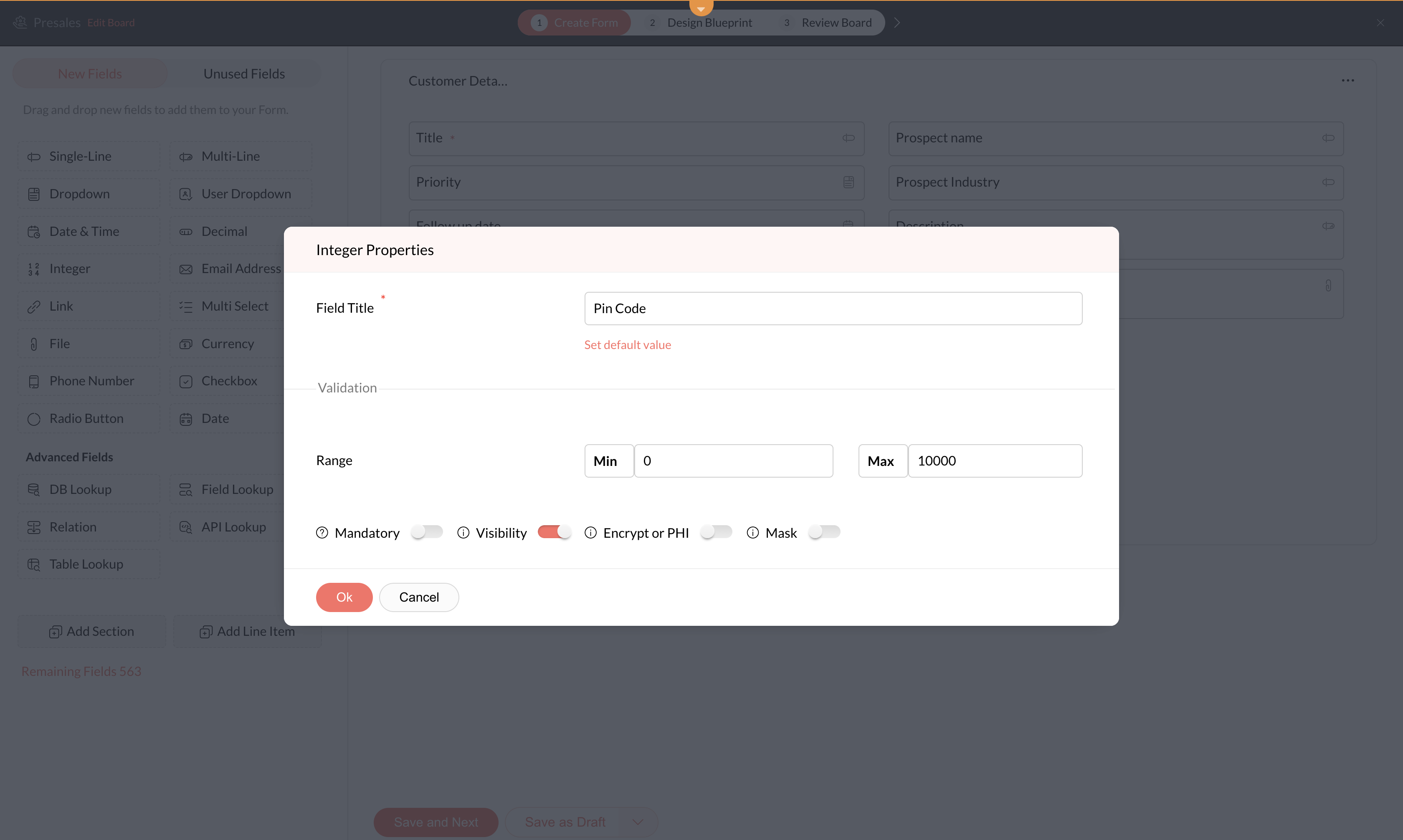Switch to the Unused Fields tab

pyautogui.click(x=244, y=74)
